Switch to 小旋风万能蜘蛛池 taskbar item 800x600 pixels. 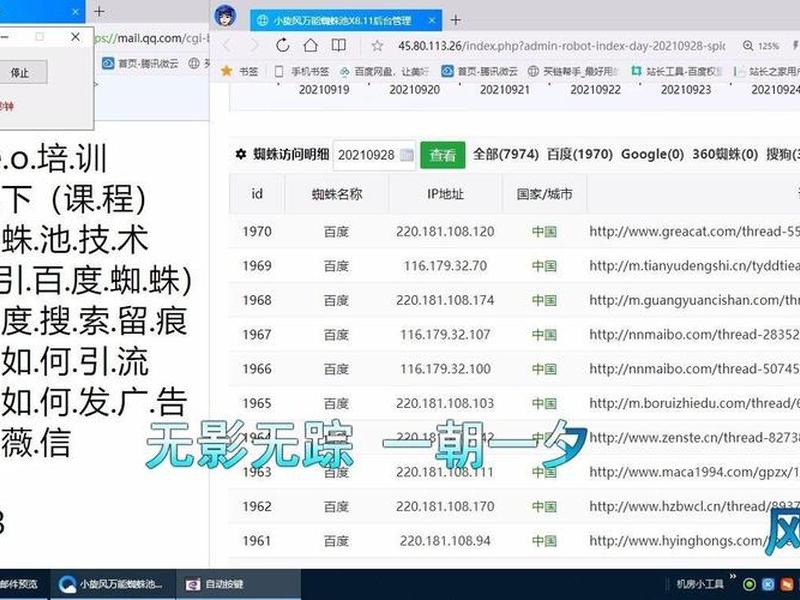pyautogui.click(x=113, y=584)
